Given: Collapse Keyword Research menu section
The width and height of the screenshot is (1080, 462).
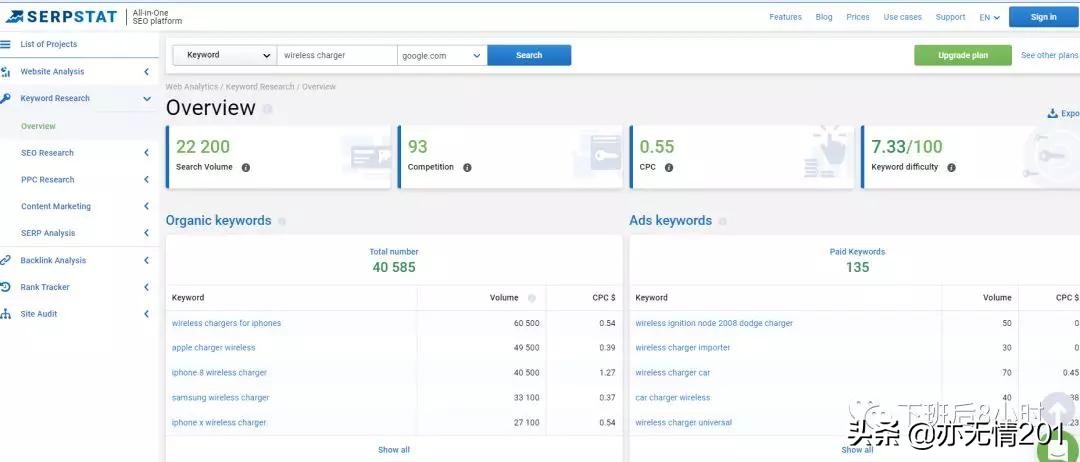Looking at the screenshot, I should (147, 98).
